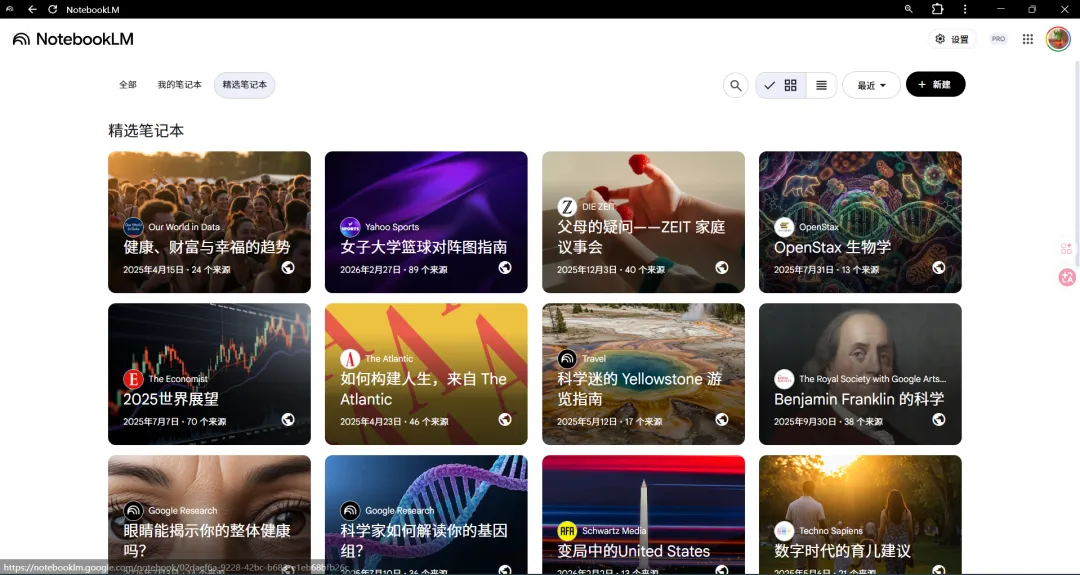Click The Royal Society logo icon

784,379
